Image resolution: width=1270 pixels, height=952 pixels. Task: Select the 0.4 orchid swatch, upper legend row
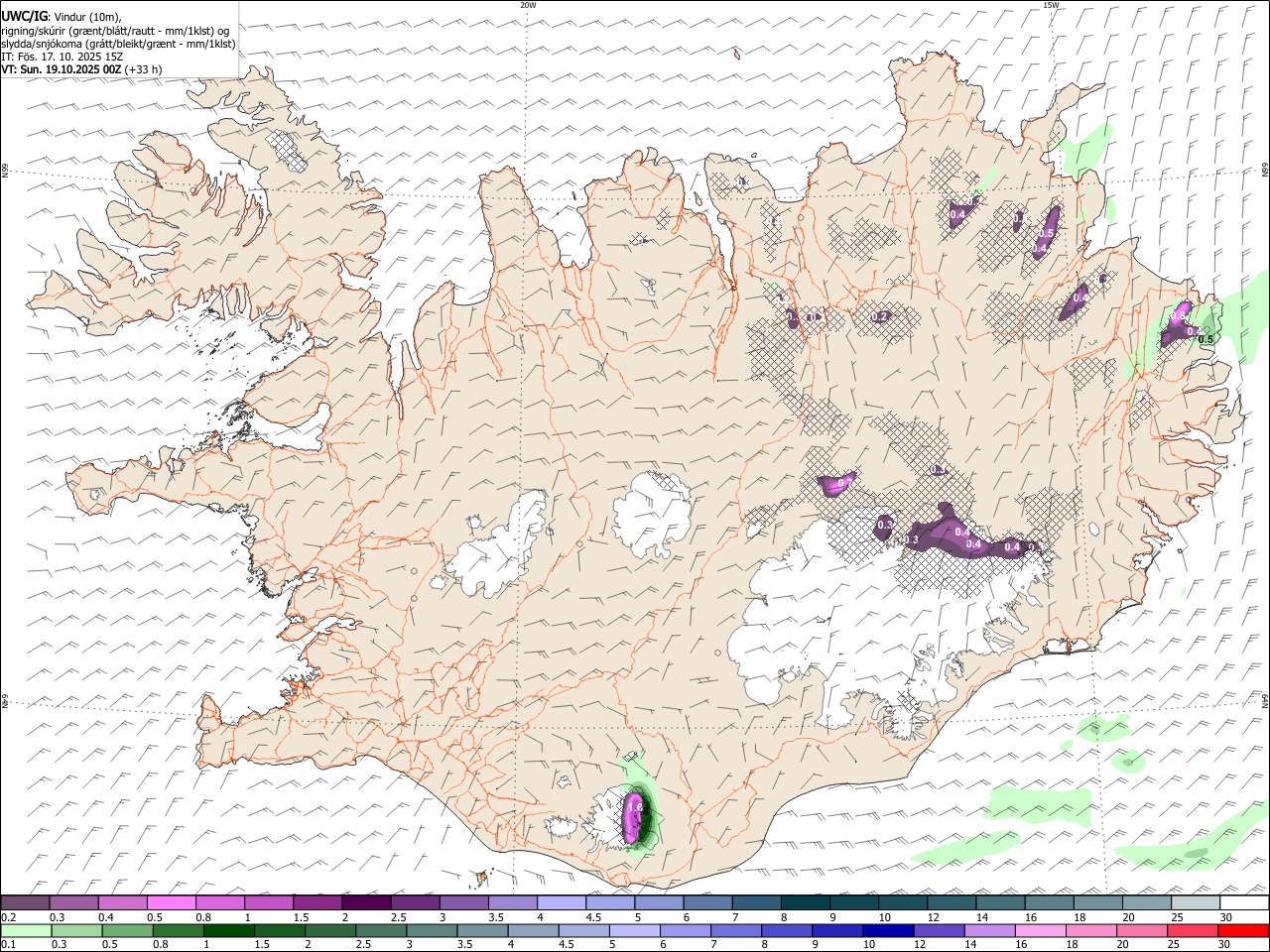click(x=122, y=902)
